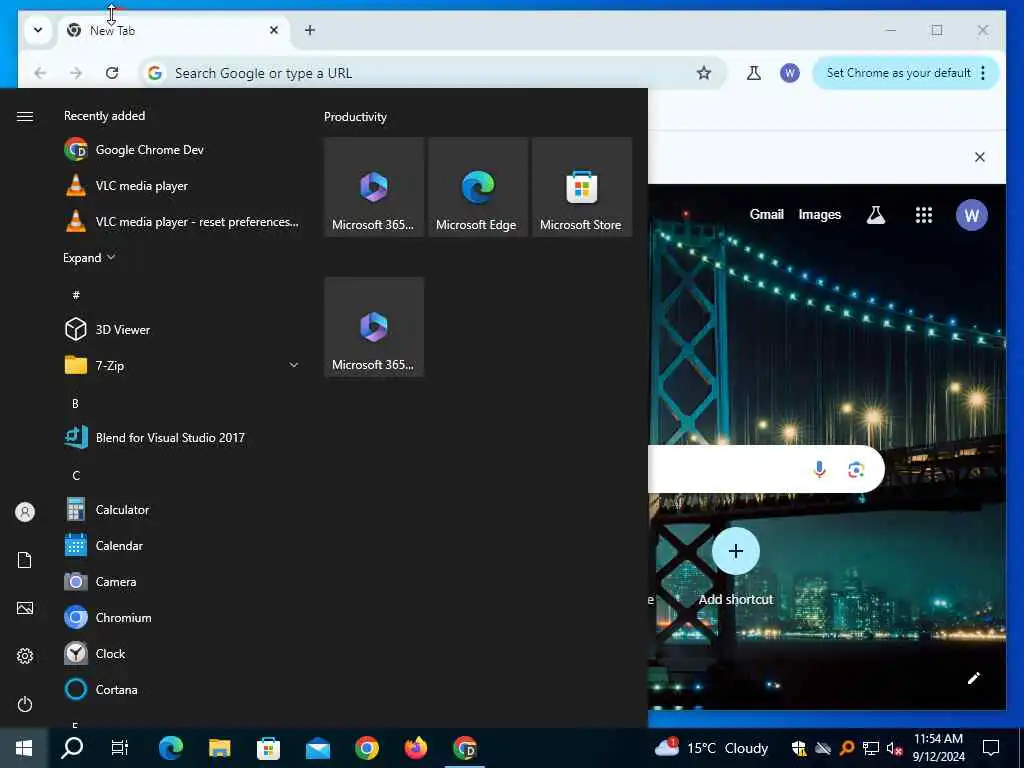Click Set Chrome as your default
The height and width of the screenshot is (768, 1024).
coord(898,73)
